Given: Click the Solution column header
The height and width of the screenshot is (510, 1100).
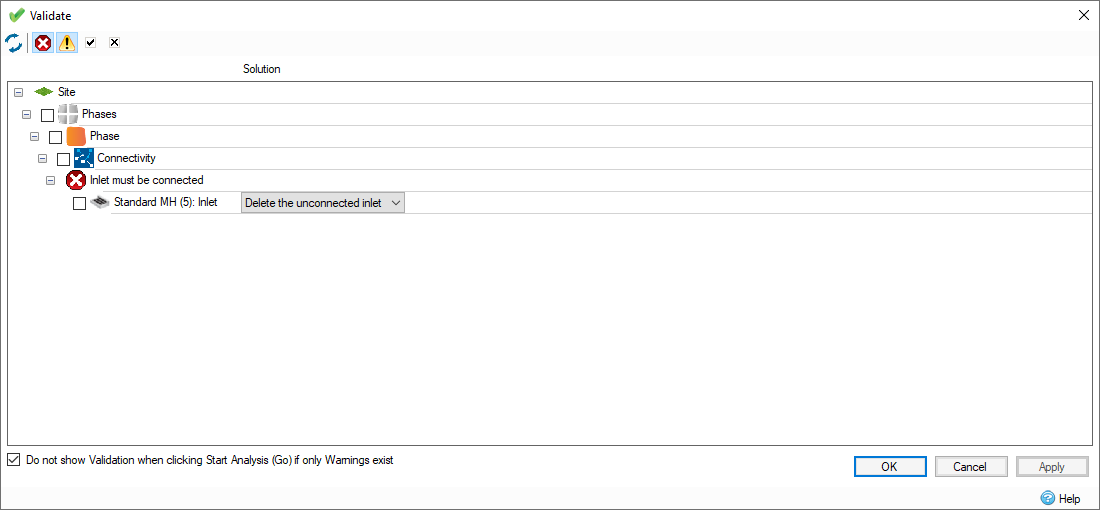Looking at the screenshot, I should coord(261,69).
